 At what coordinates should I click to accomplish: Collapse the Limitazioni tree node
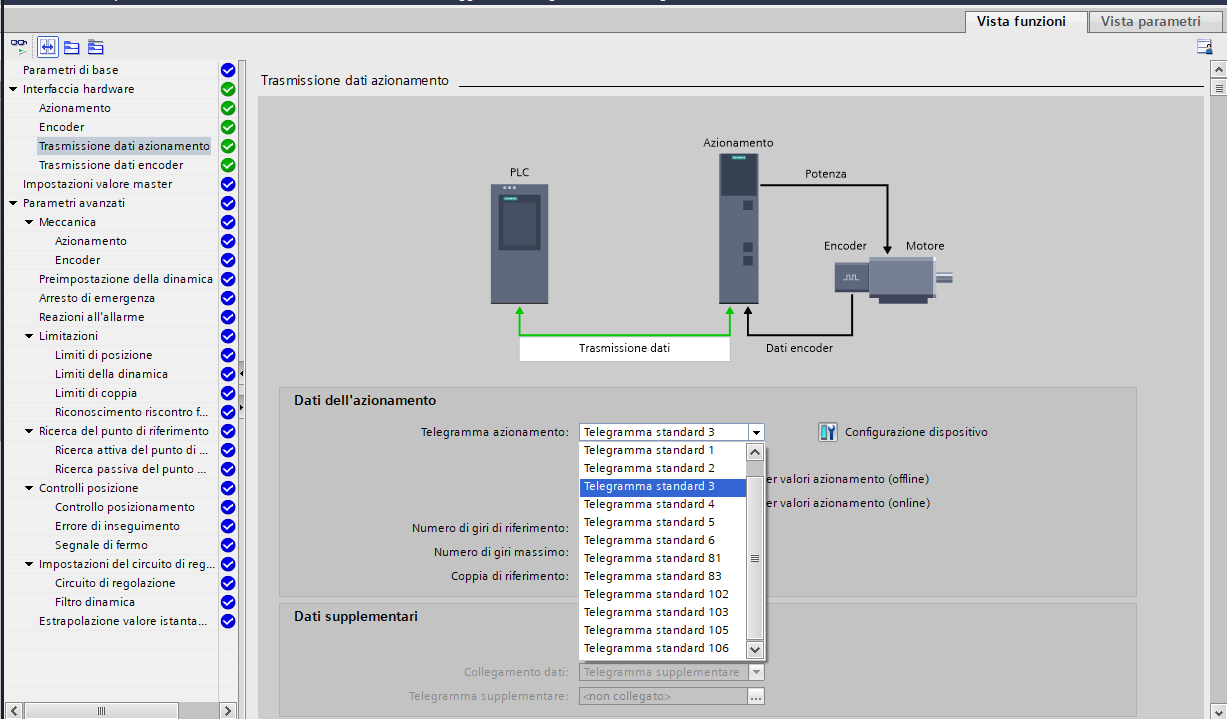coord(29,336)
